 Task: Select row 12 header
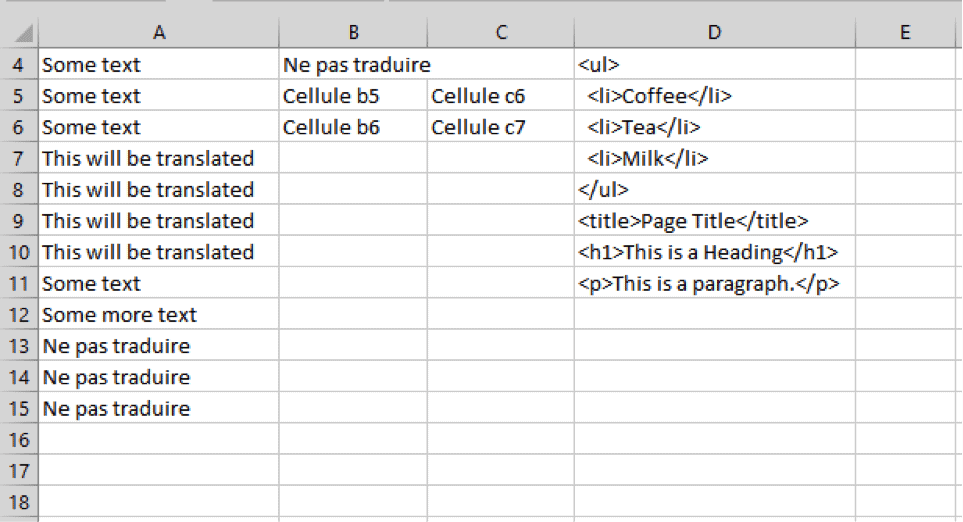18,314
